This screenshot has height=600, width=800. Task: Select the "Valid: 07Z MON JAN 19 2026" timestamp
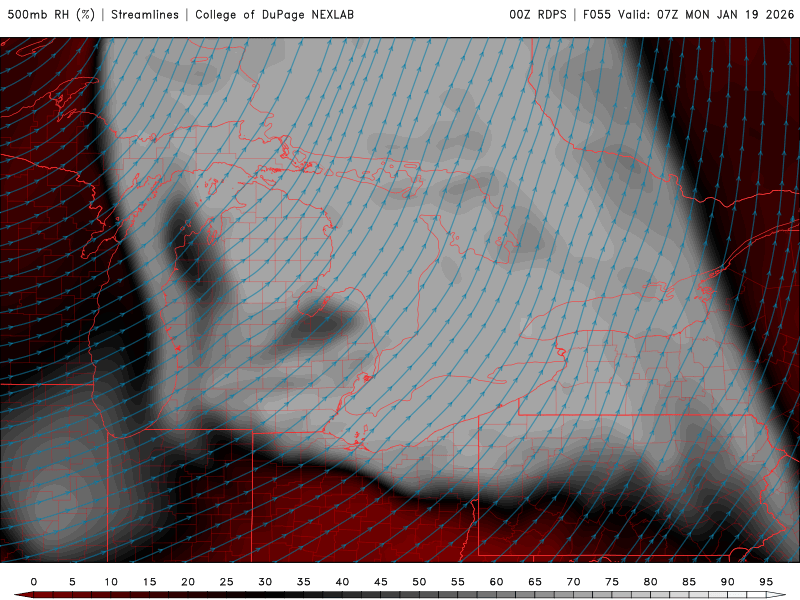[x=706, y=15]
